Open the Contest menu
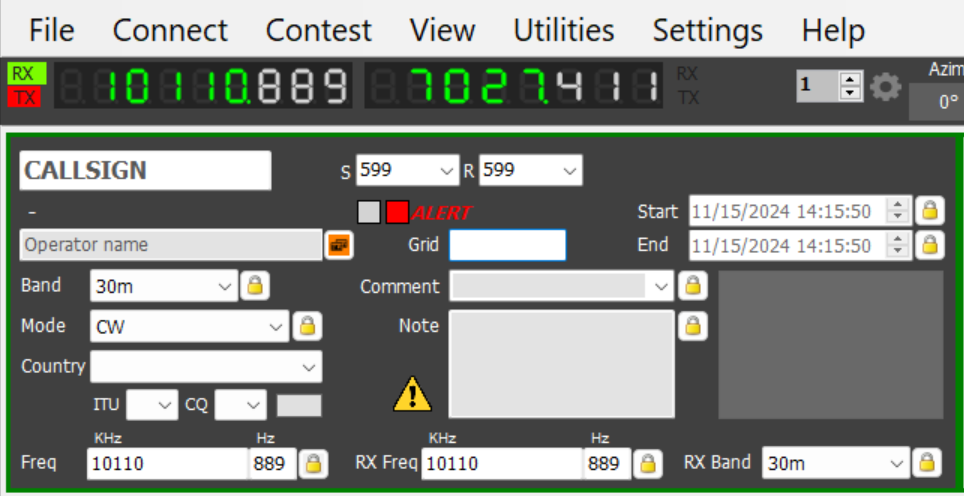Image resolution: width=964 pixels, height=496 pixels. [x=318, y=30]
